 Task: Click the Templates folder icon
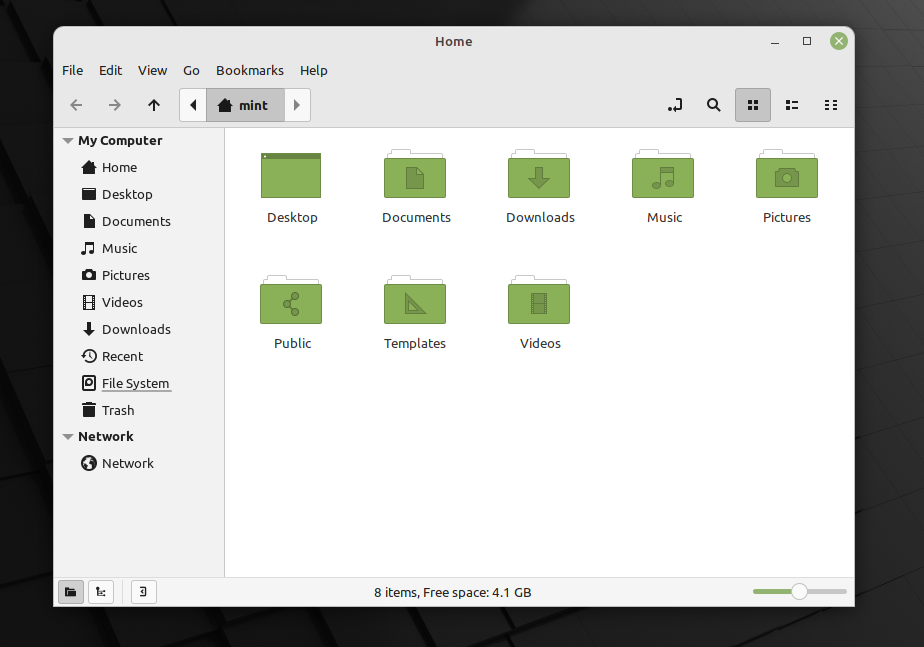pos(415,302)
